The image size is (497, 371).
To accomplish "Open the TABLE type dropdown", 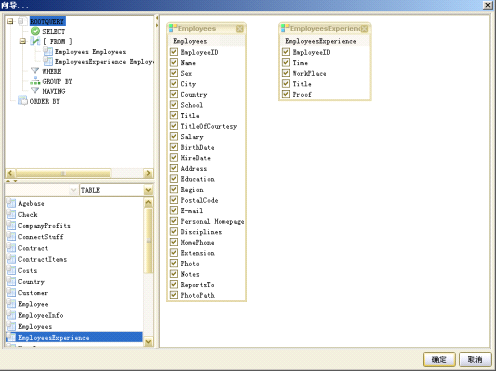I will tap(148, 190).
